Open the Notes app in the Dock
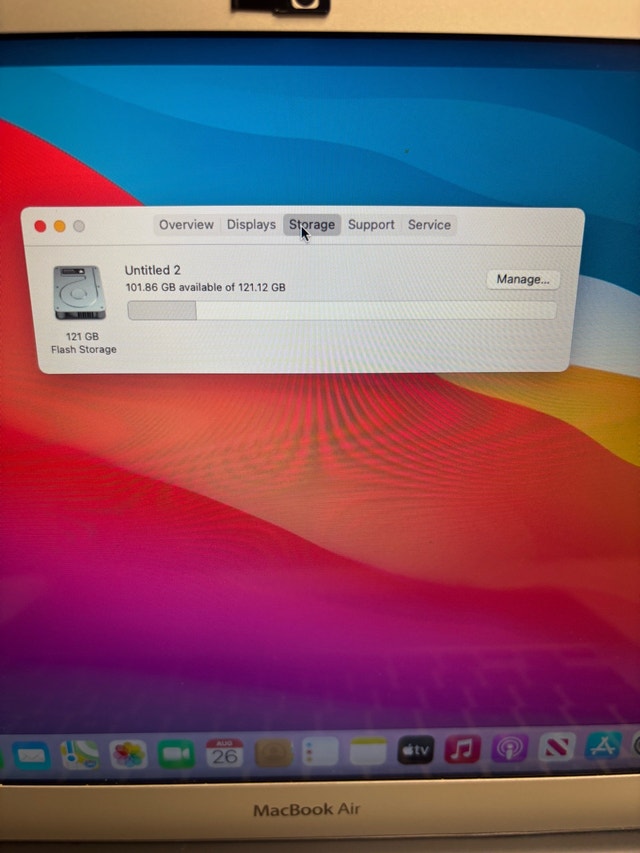This screenshot has height=853, width=640. [368, 751]
